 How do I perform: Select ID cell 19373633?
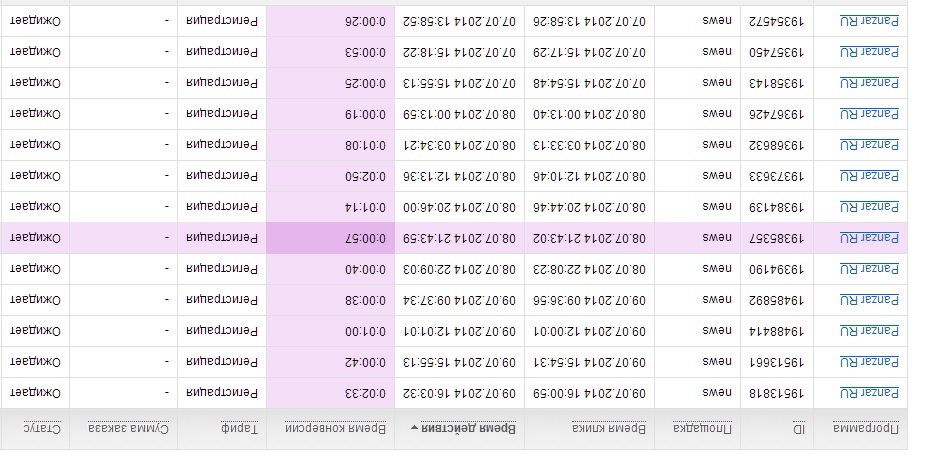(777, 176)
